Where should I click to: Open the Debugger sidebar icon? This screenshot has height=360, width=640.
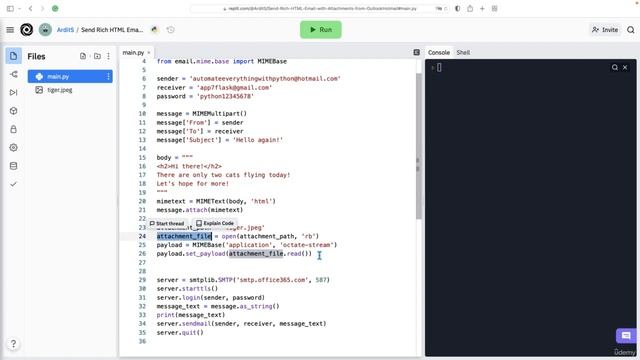(x=13, y=93)
